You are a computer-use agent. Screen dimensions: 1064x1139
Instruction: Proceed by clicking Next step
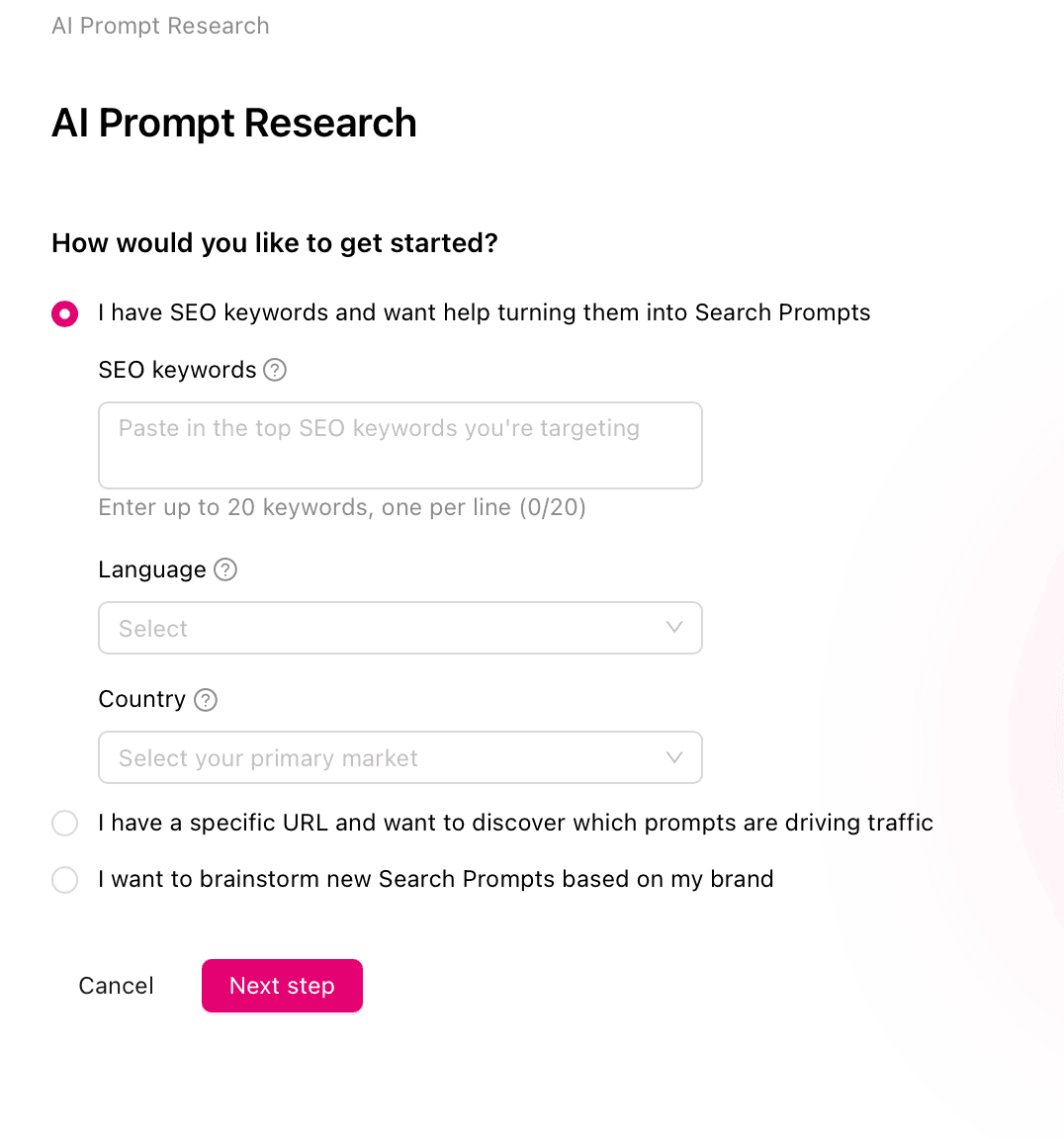click(282, 986)
